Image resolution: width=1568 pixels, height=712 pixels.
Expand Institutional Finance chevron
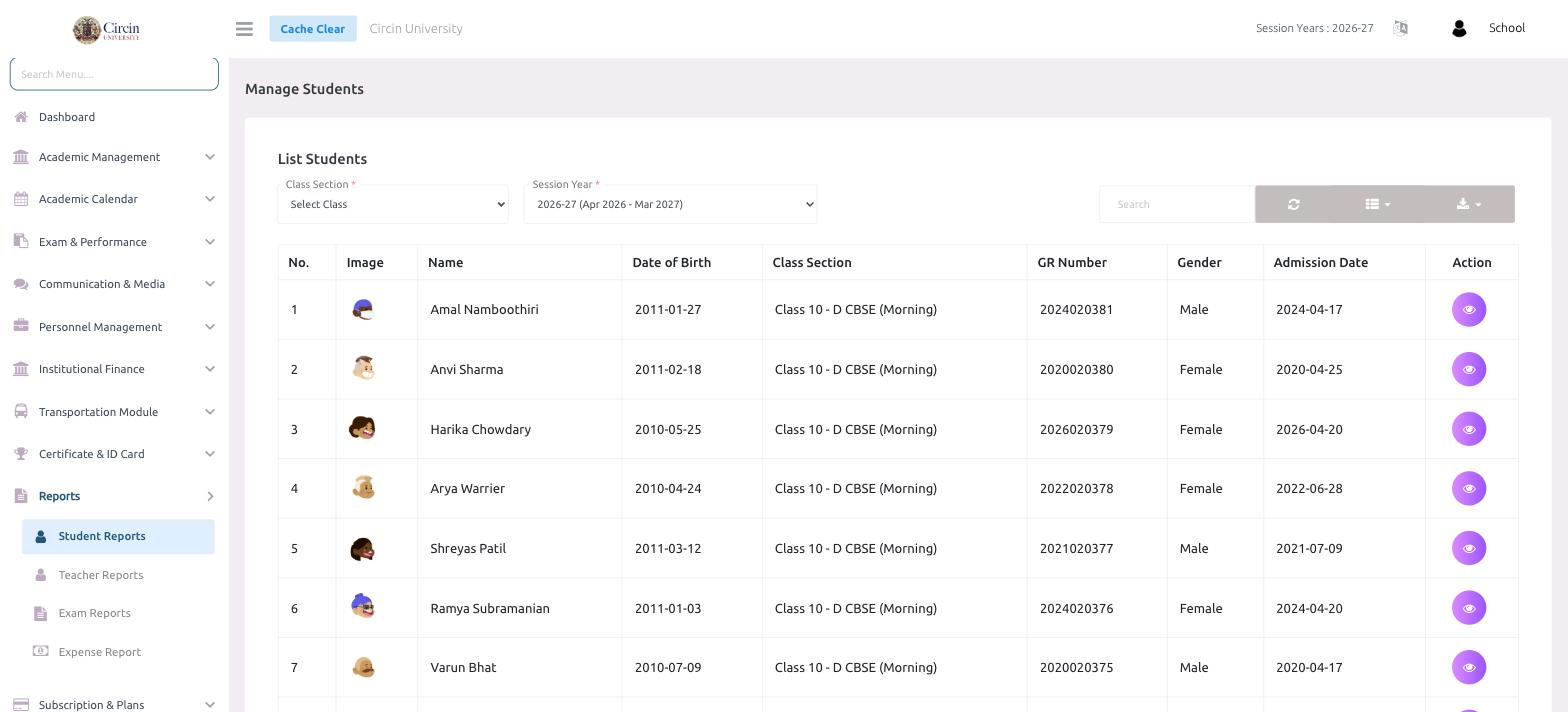tap(210, 369)
